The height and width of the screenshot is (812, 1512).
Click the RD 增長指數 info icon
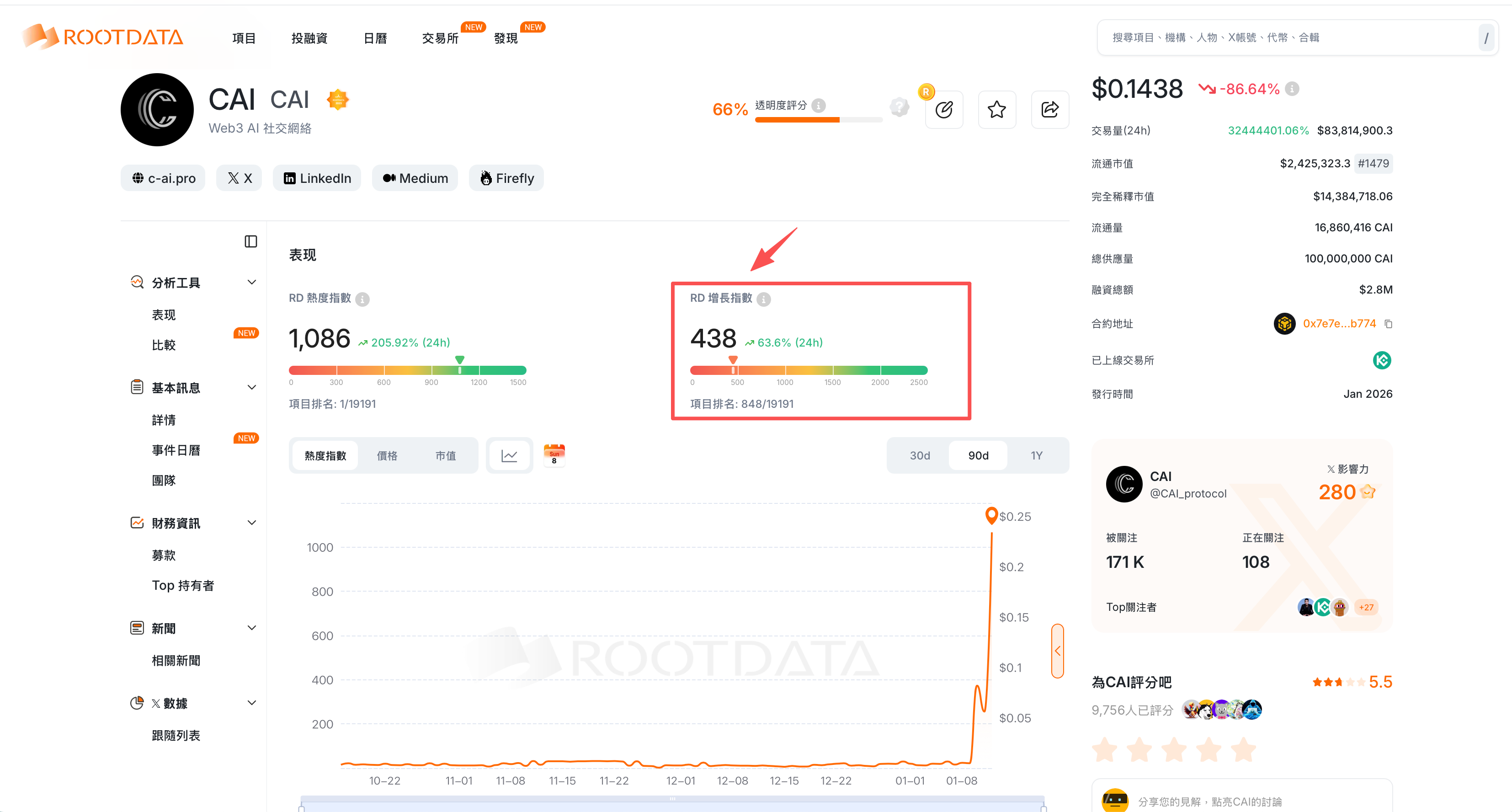(764, 299)
